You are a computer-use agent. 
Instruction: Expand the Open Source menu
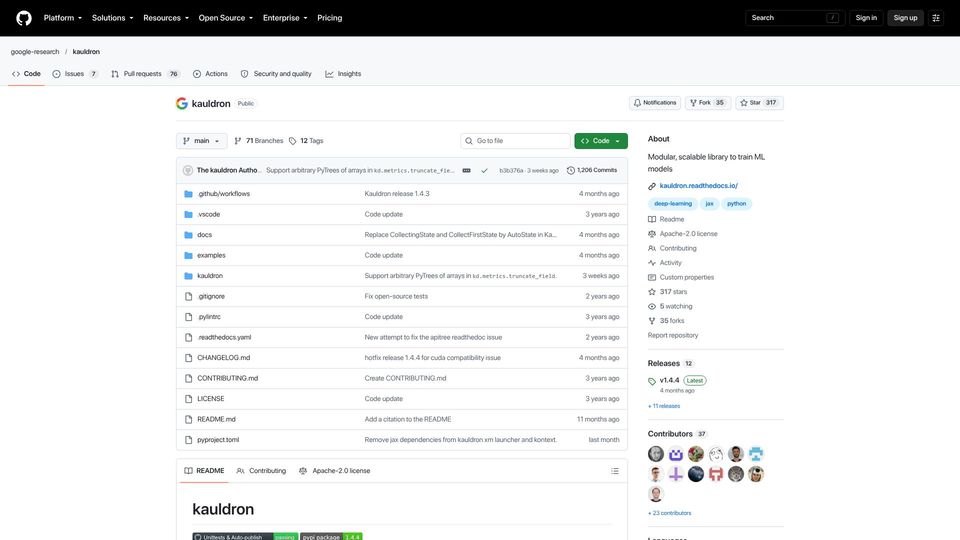[225, 18]
